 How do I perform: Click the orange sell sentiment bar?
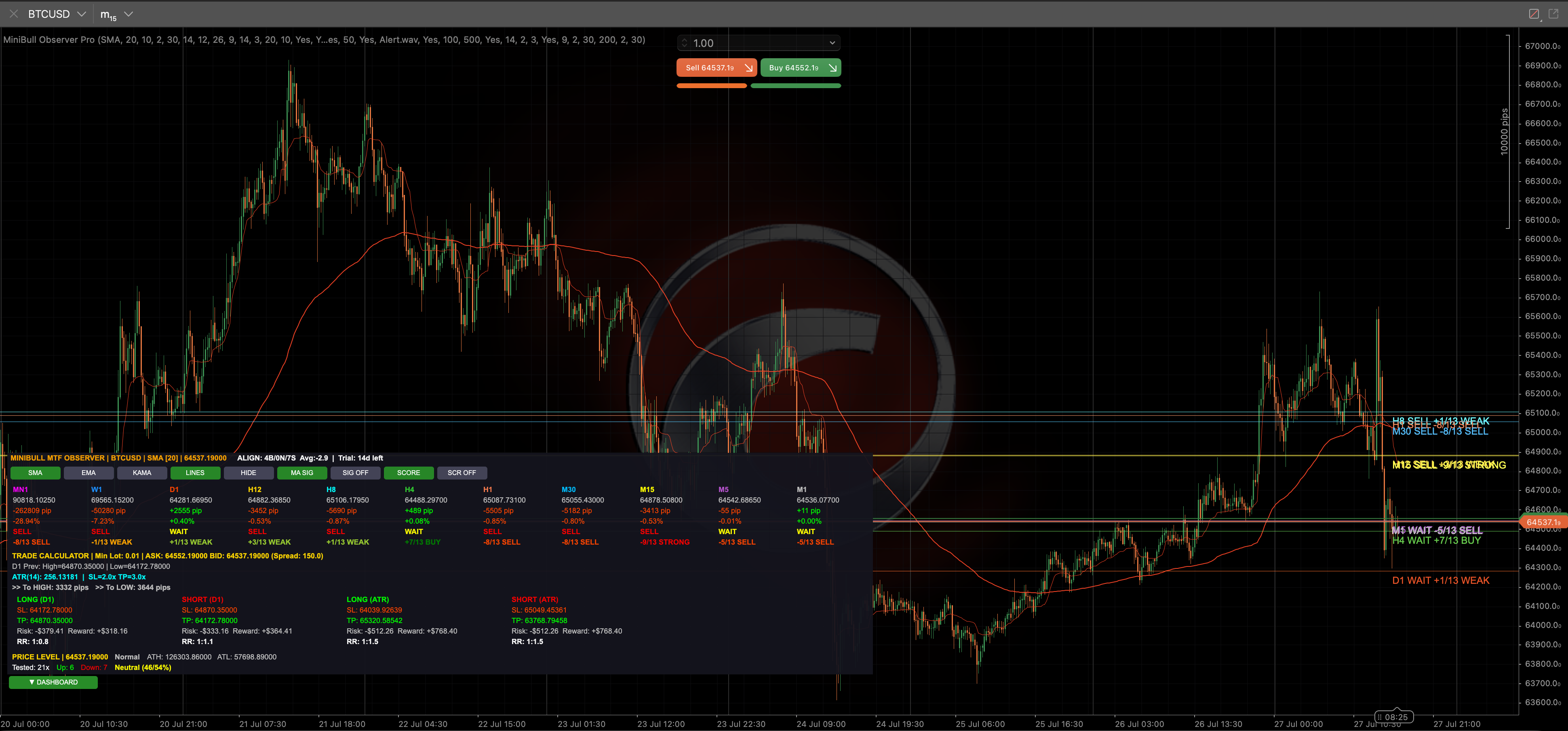712,86
